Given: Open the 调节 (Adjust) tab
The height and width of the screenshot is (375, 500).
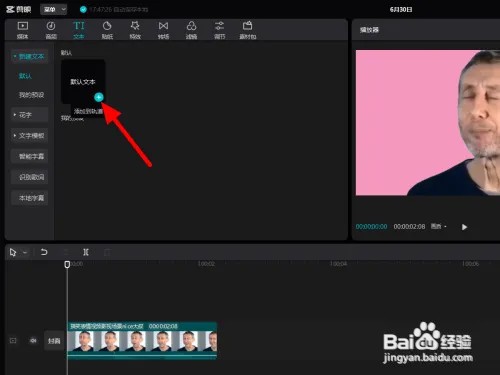Looking at the screenshot, I should (219, 30).
